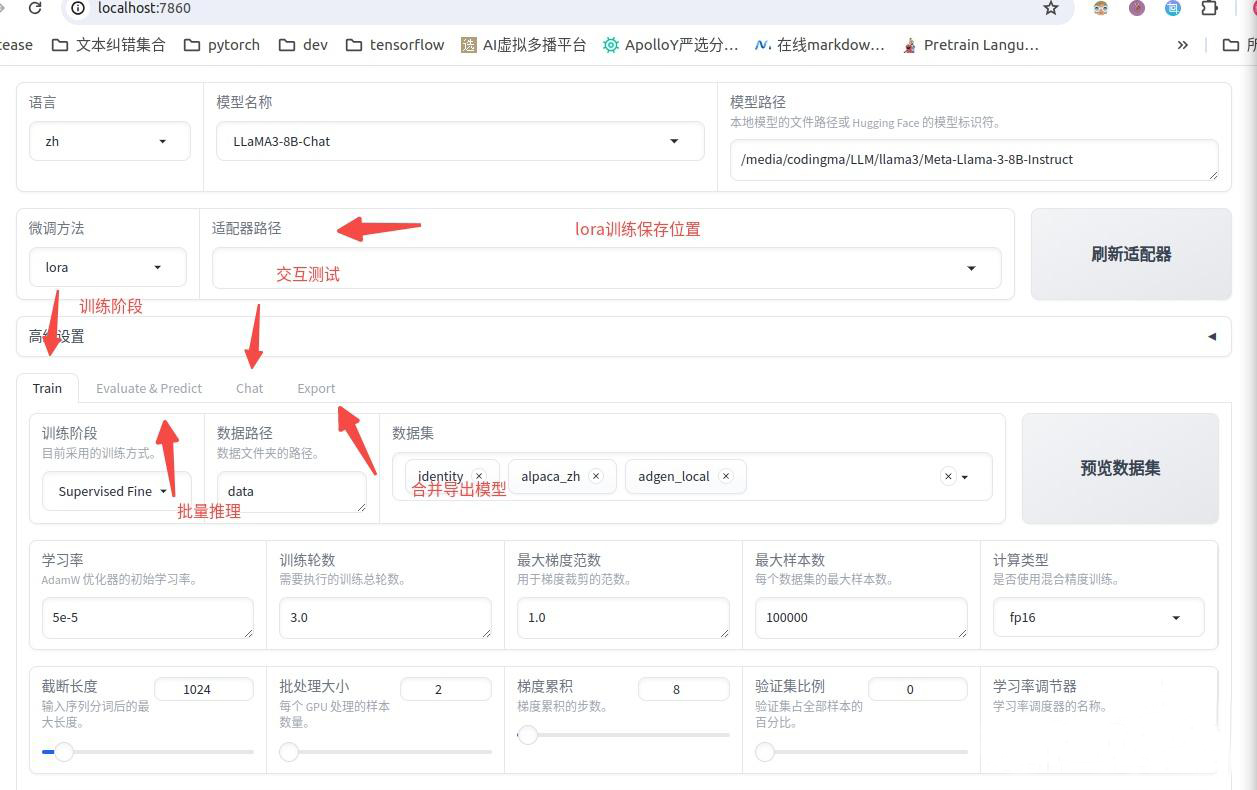Viewport: 1257px width, 790px height.
Task: Open the fp16 计算类型 dropdown
Action: click(x=1176, y=617)
